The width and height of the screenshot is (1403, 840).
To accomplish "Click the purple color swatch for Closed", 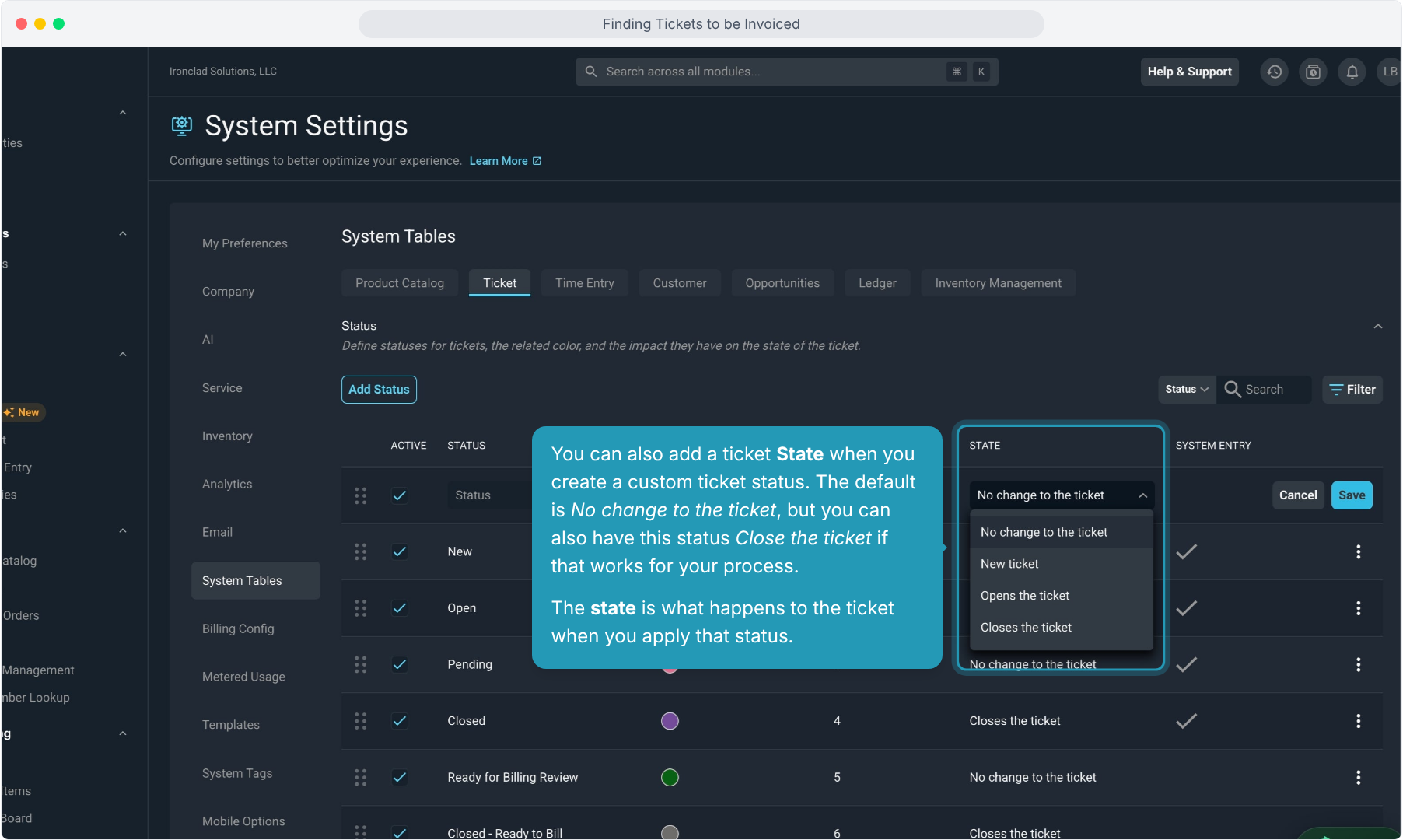I will [x=670, y=721].
